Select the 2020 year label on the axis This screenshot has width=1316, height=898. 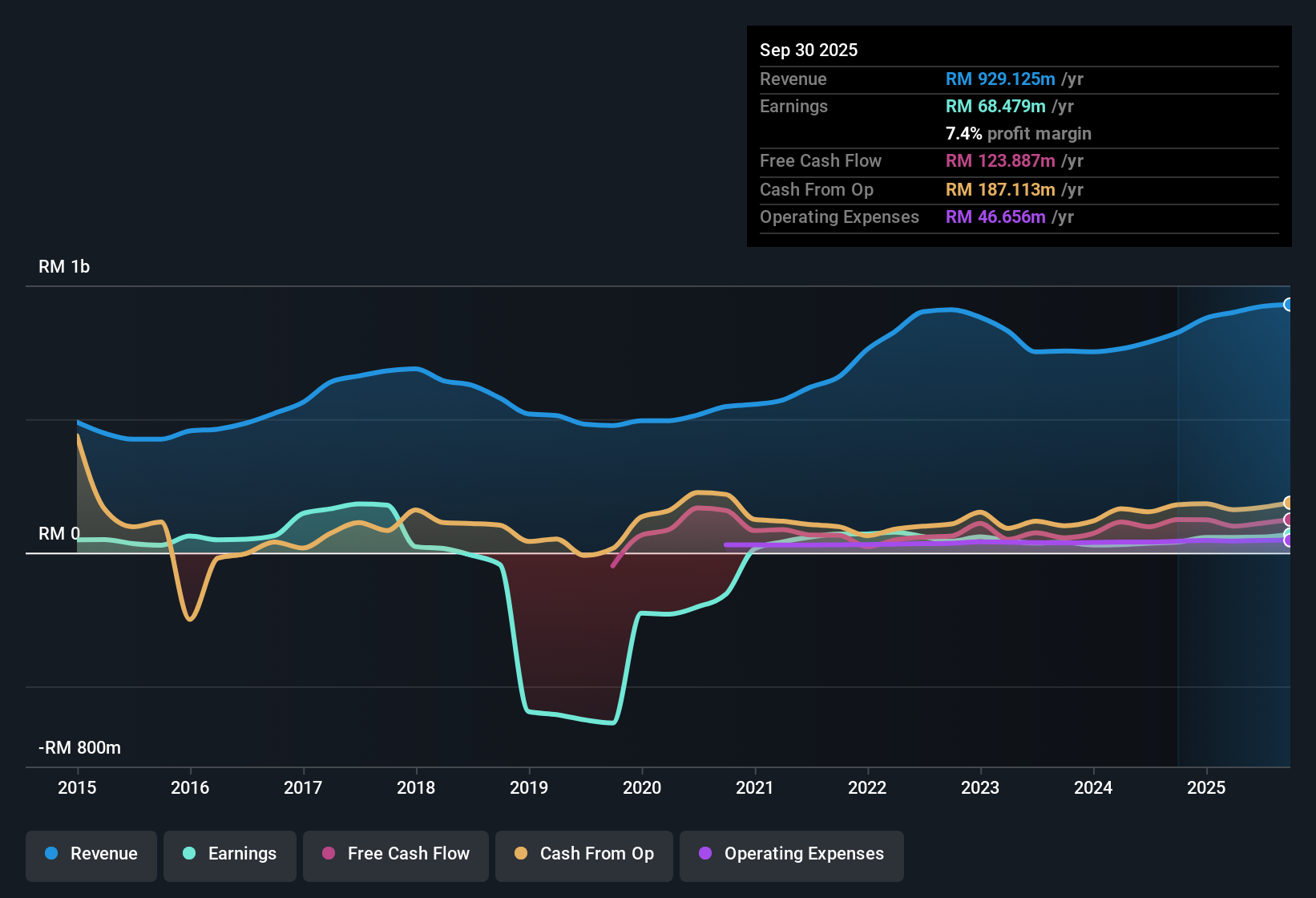pos(642,788)
